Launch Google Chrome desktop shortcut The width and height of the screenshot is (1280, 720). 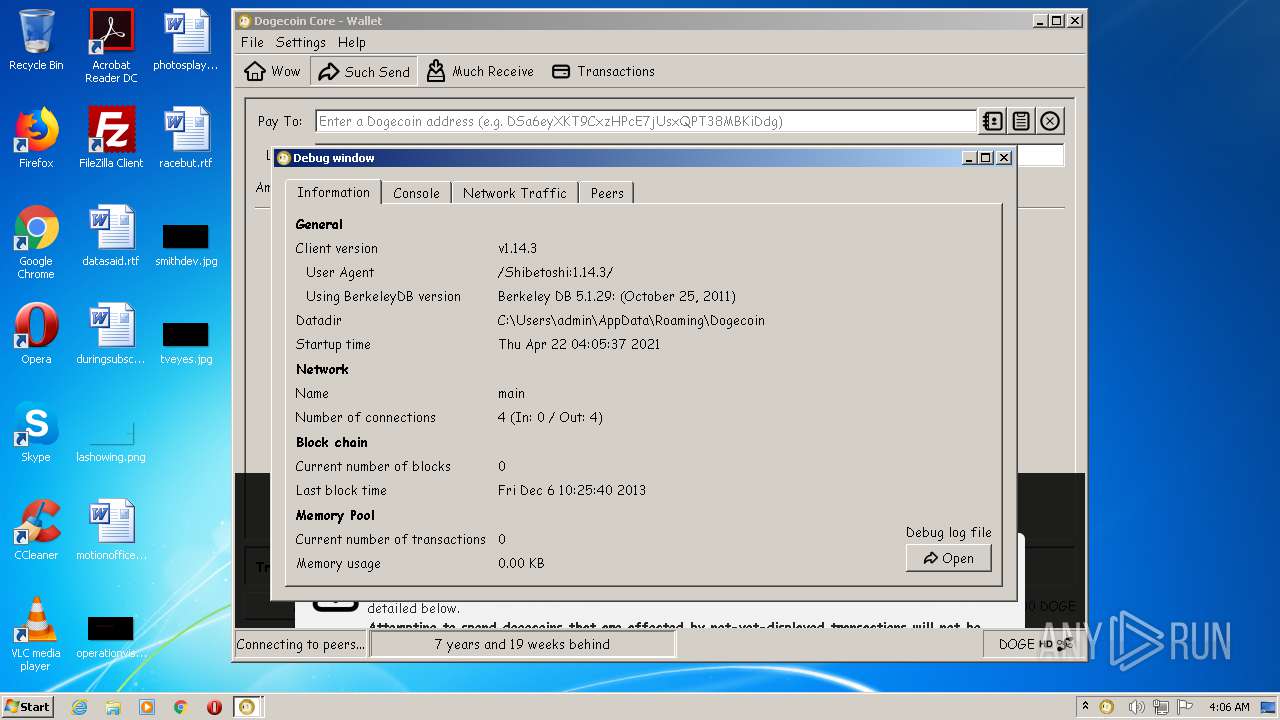pos(36,242)
